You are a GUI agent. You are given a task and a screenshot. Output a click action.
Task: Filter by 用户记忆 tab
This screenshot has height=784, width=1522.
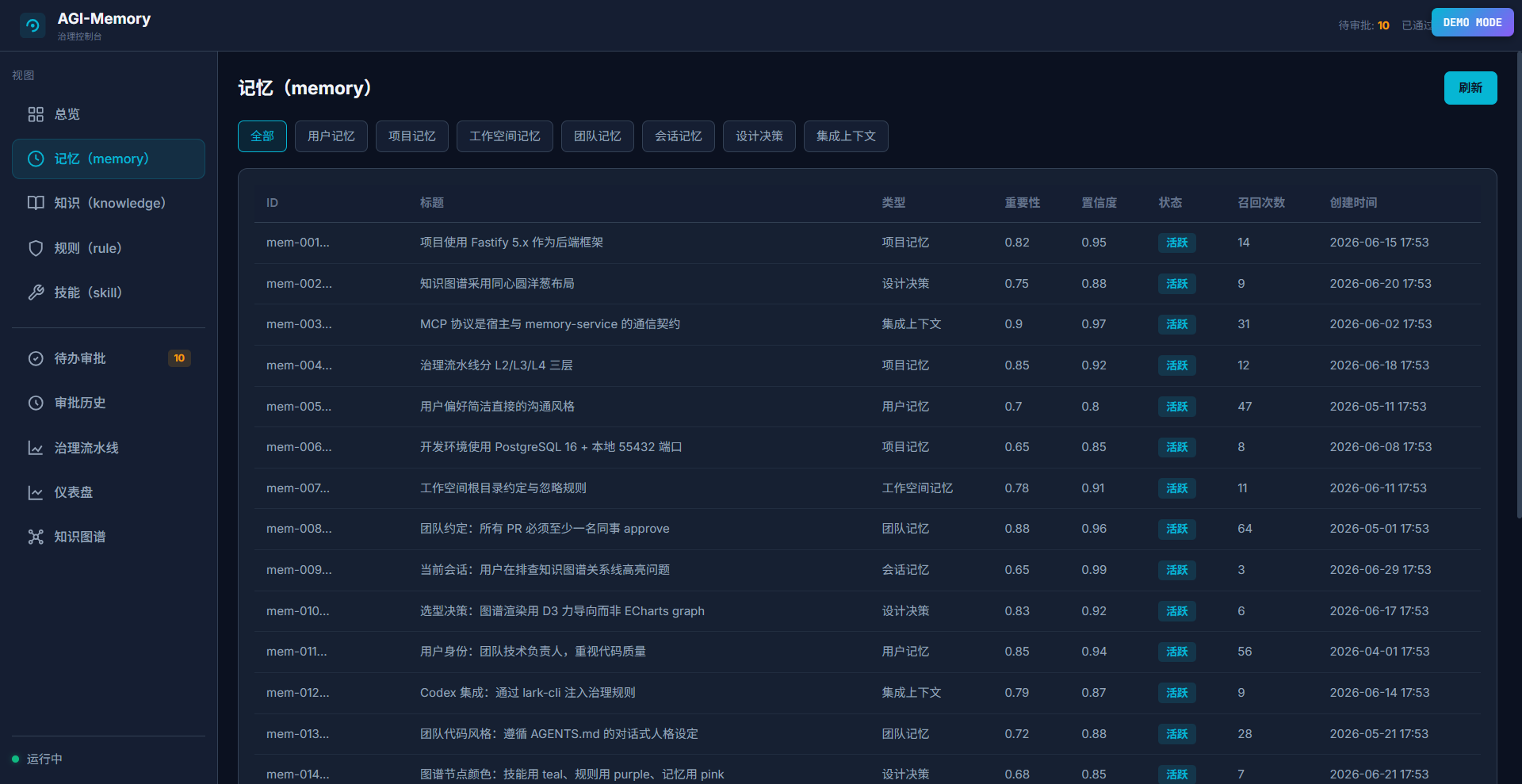pos(331,136)
